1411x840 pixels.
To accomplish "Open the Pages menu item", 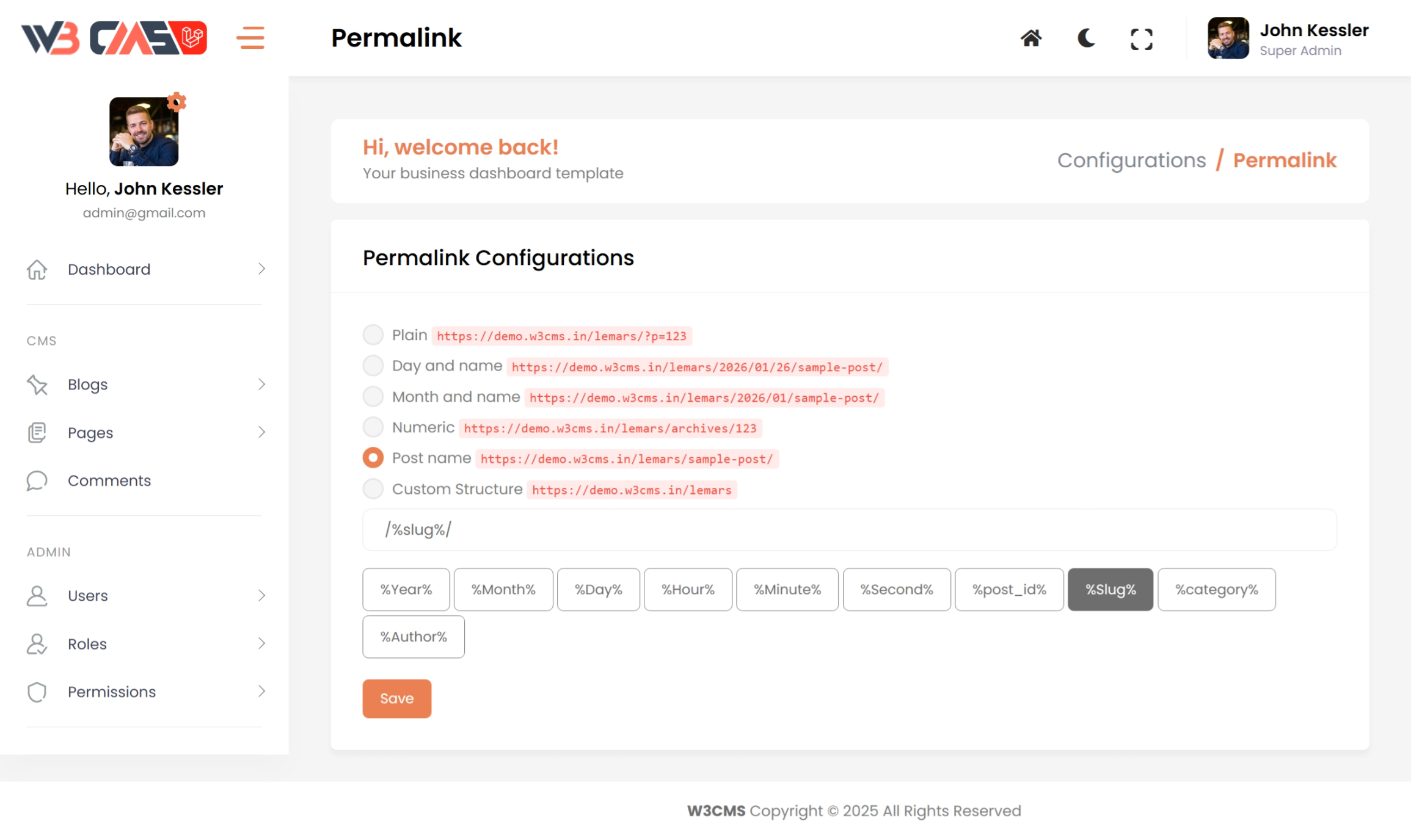I will (90, 433).
